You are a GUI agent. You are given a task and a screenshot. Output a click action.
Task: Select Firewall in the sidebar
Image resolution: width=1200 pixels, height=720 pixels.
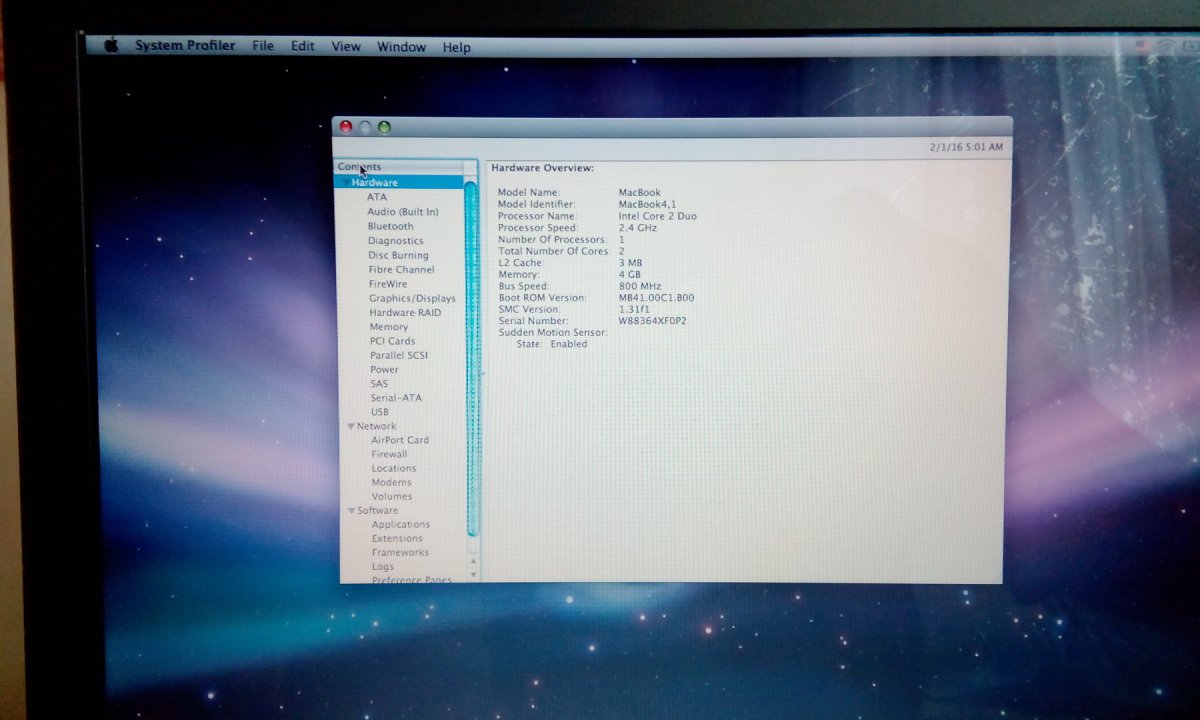click(390, 454)
